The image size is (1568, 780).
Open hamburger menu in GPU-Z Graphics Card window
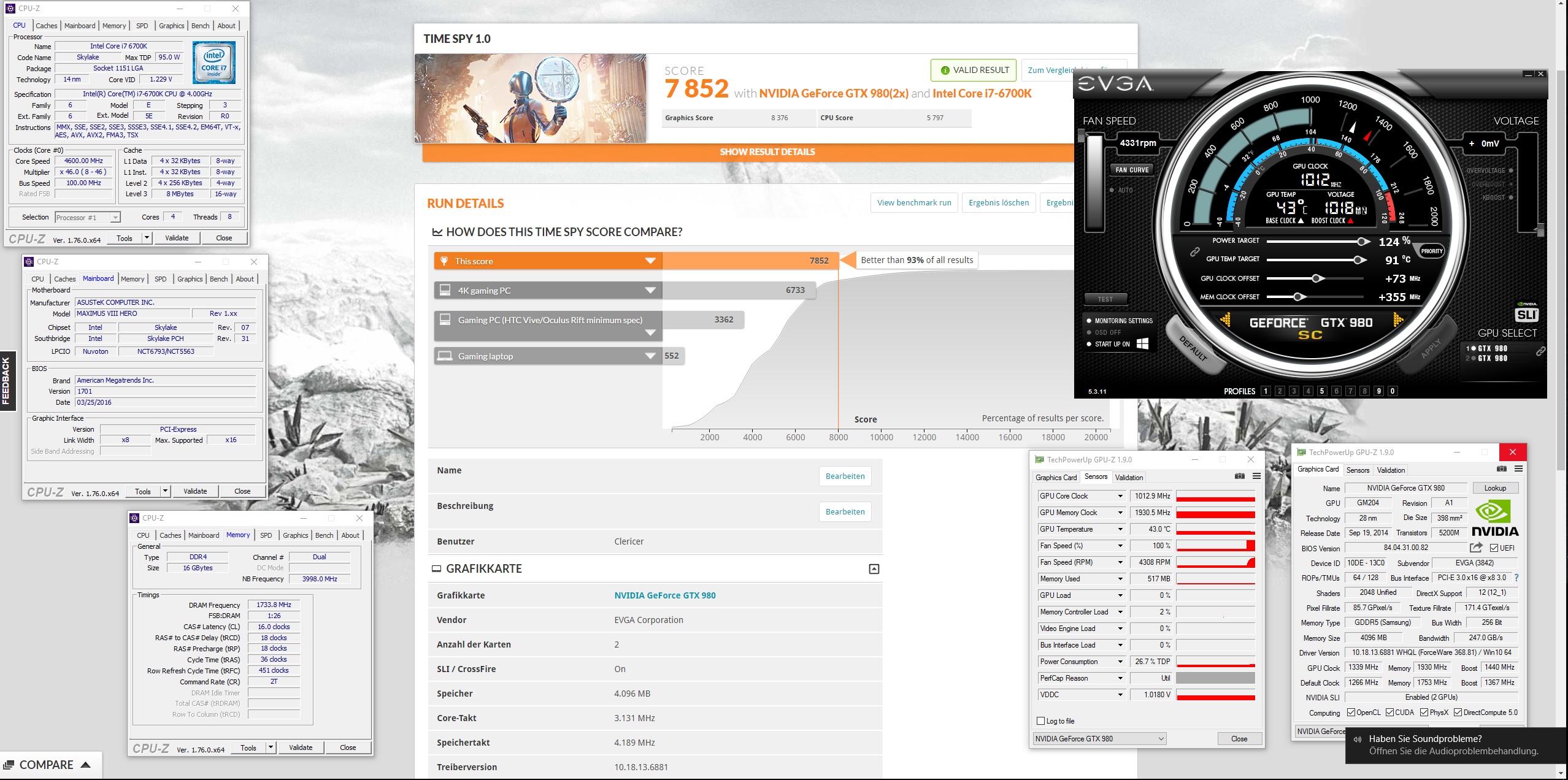[x=1518, y=469]
